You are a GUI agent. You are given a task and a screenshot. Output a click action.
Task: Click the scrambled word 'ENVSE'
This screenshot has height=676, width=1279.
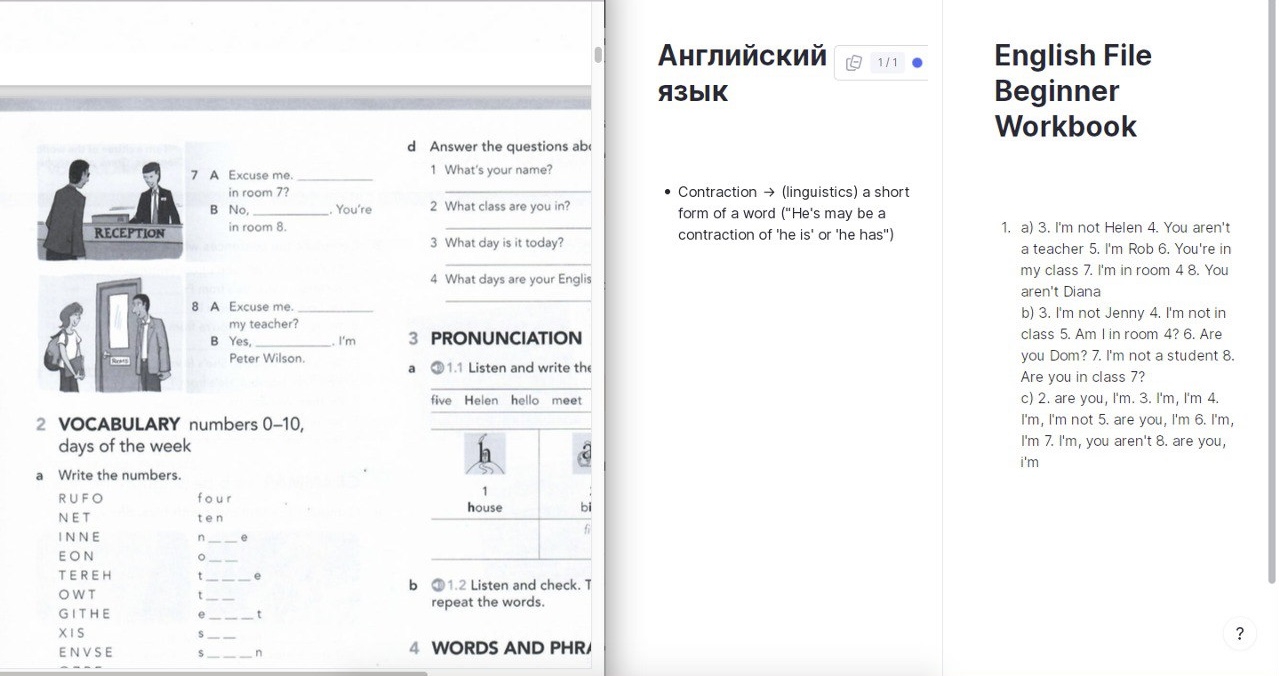pos(86,652)
